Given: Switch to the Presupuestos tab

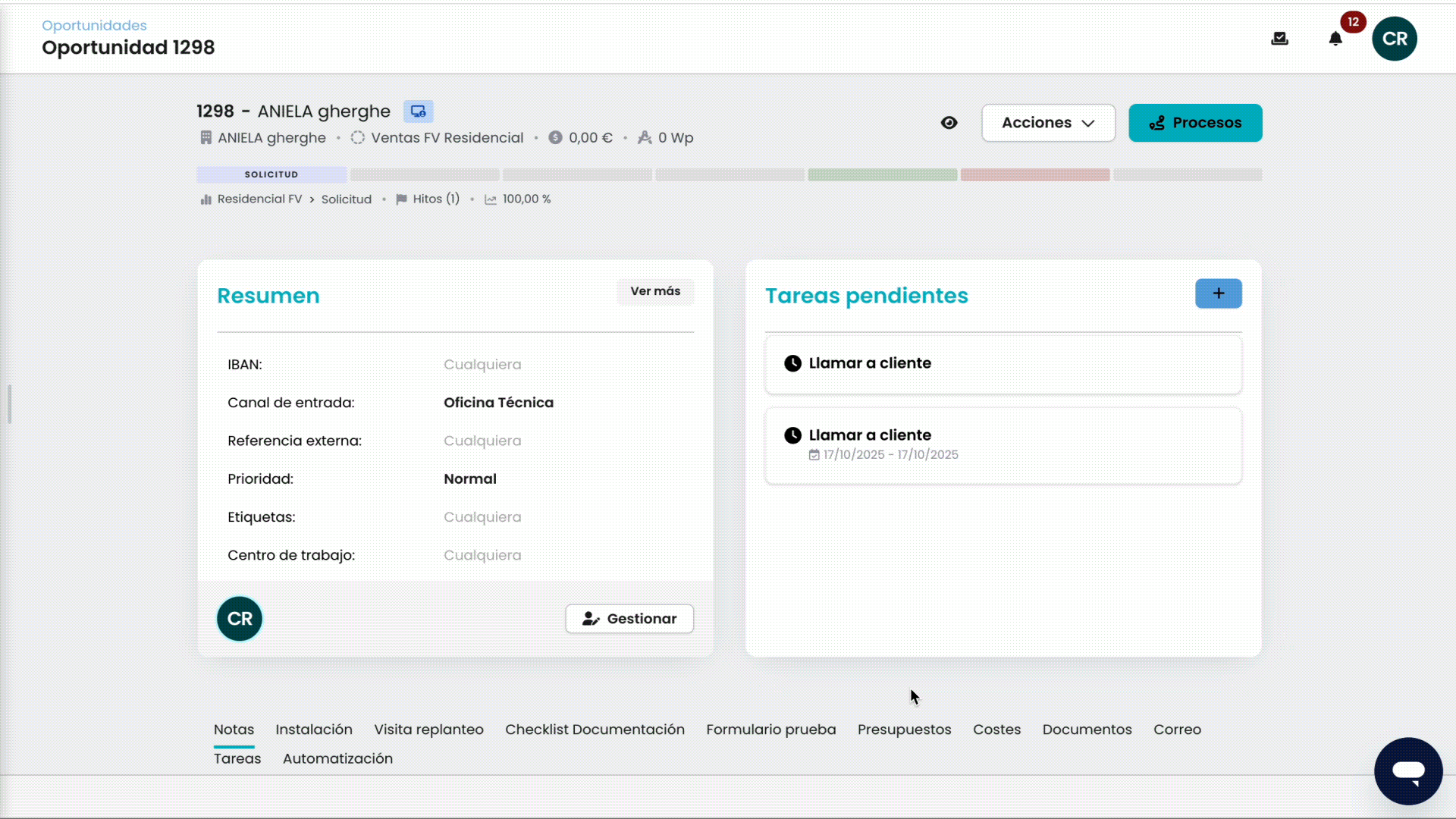Looking at the screenshot, I should pyautogui.click(x=904, y=730).
